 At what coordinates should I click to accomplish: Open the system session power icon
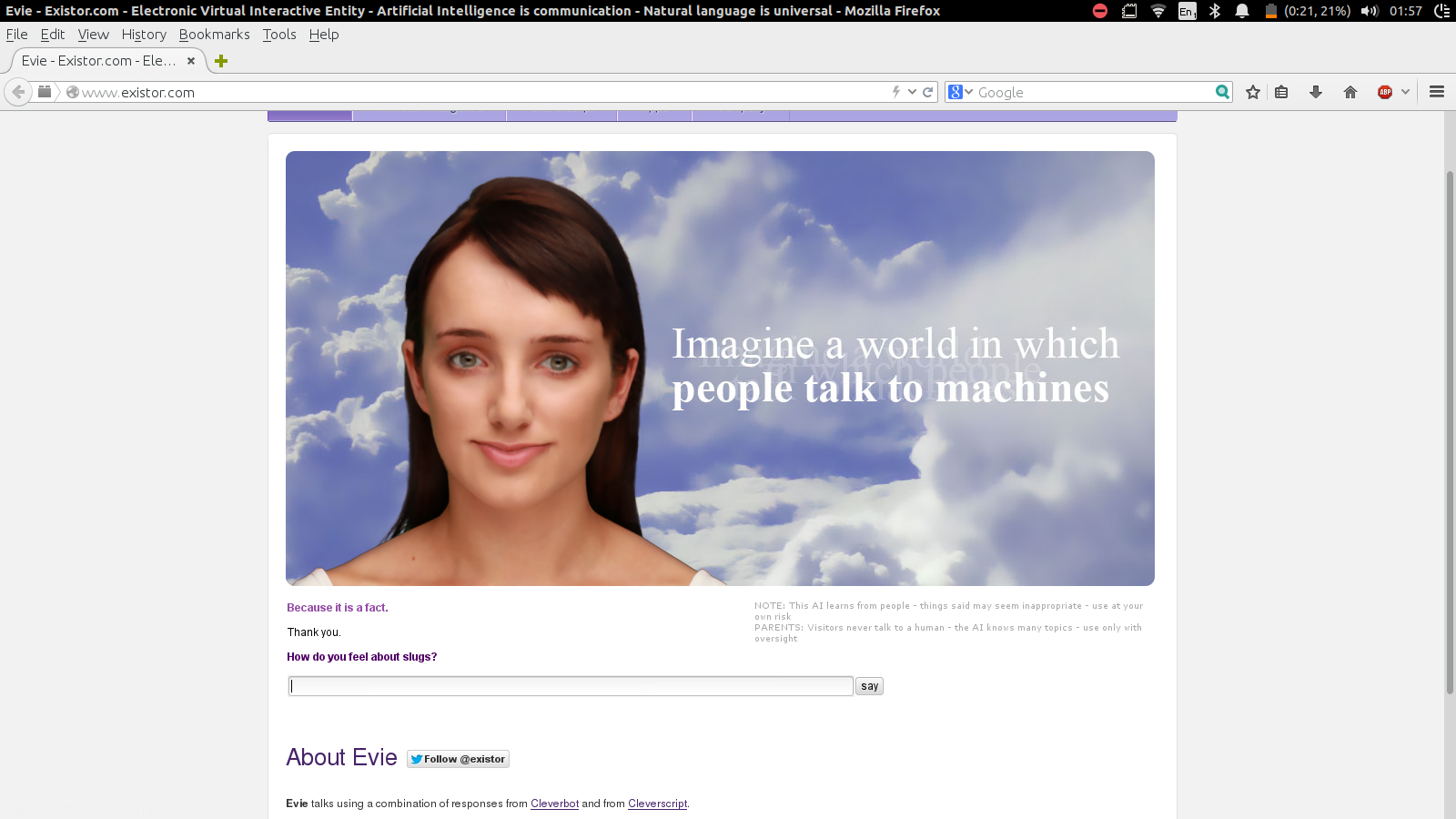pyautogui.click(x=1441, y=11)
